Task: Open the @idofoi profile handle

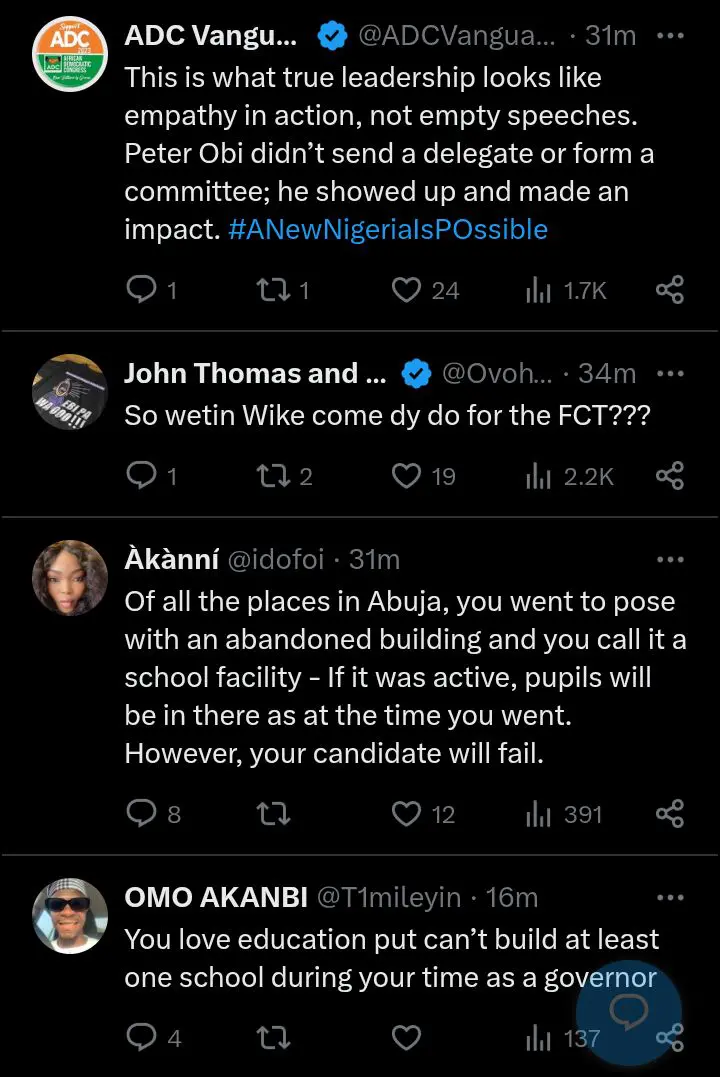Action: 276,559
